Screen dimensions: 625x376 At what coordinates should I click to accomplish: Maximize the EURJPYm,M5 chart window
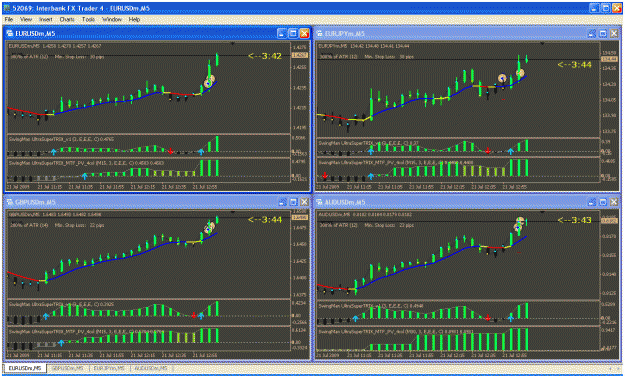tap(603, 34)
